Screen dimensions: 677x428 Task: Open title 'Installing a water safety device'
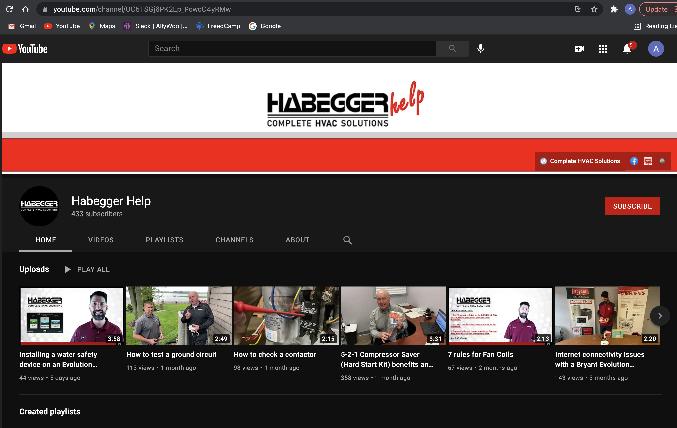[59, 359]
